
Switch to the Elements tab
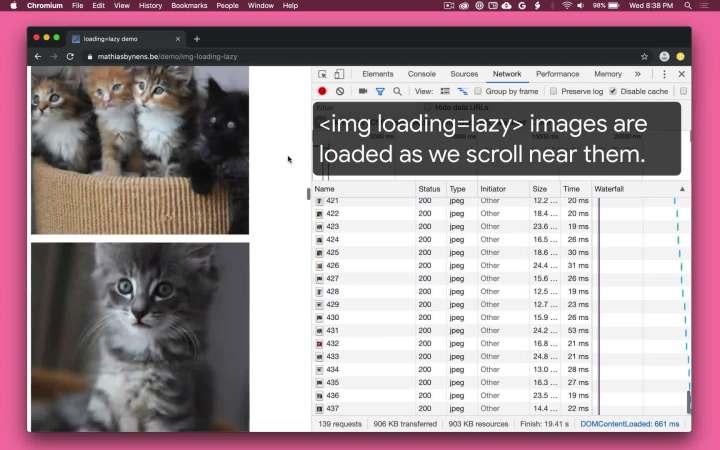tap(377, 74)
